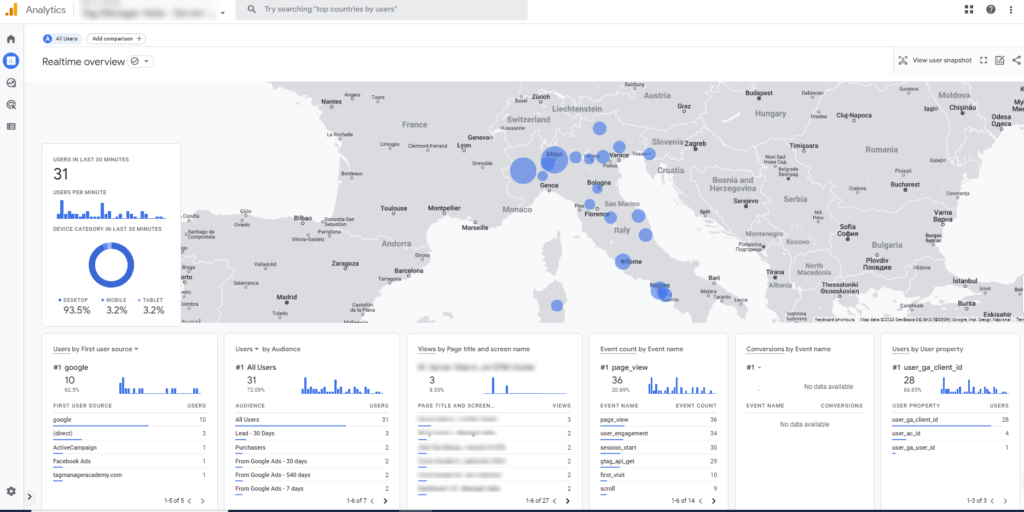The width and height of the screenshot is (1024, 512).
Task: Click the user bubble over Milan on map
Action: point(555,160)
